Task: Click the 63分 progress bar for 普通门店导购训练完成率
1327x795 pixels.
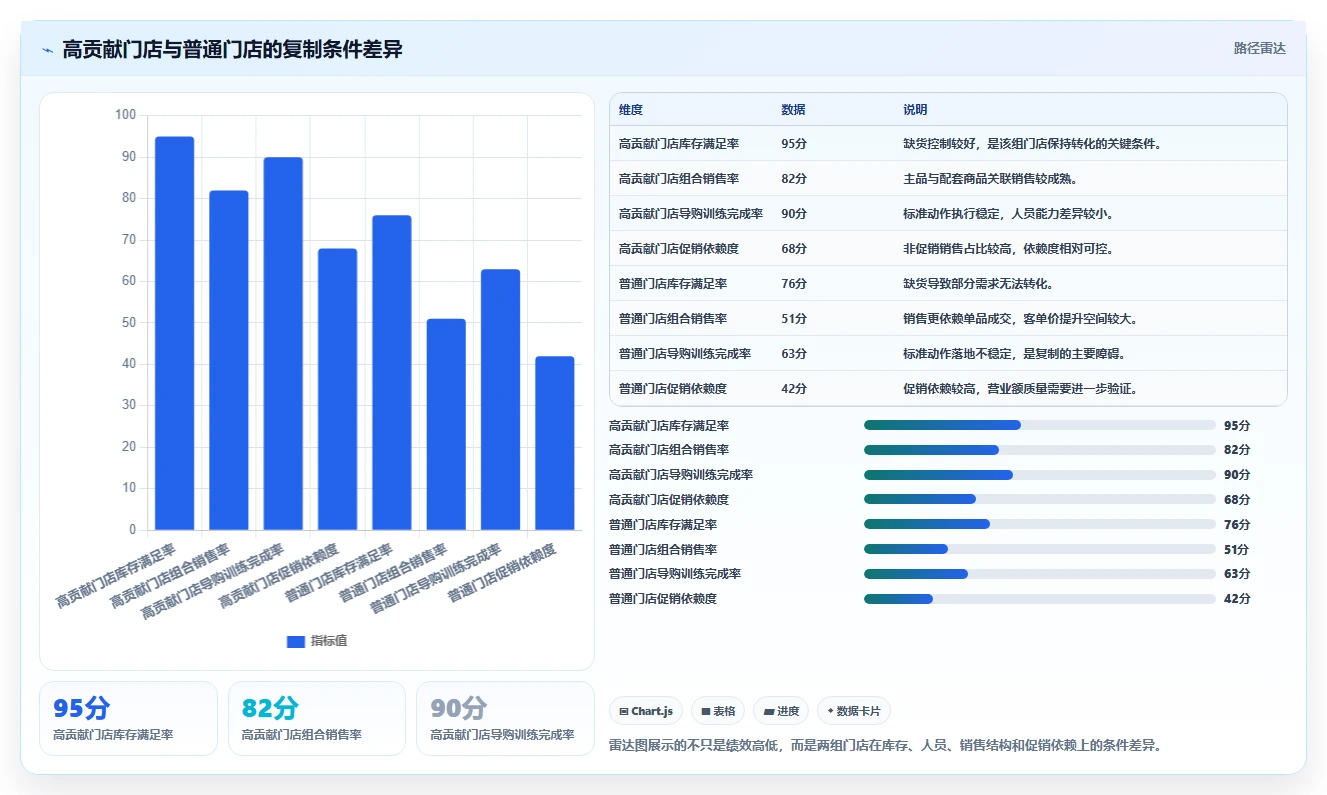Action: (x=1040, y=574)
